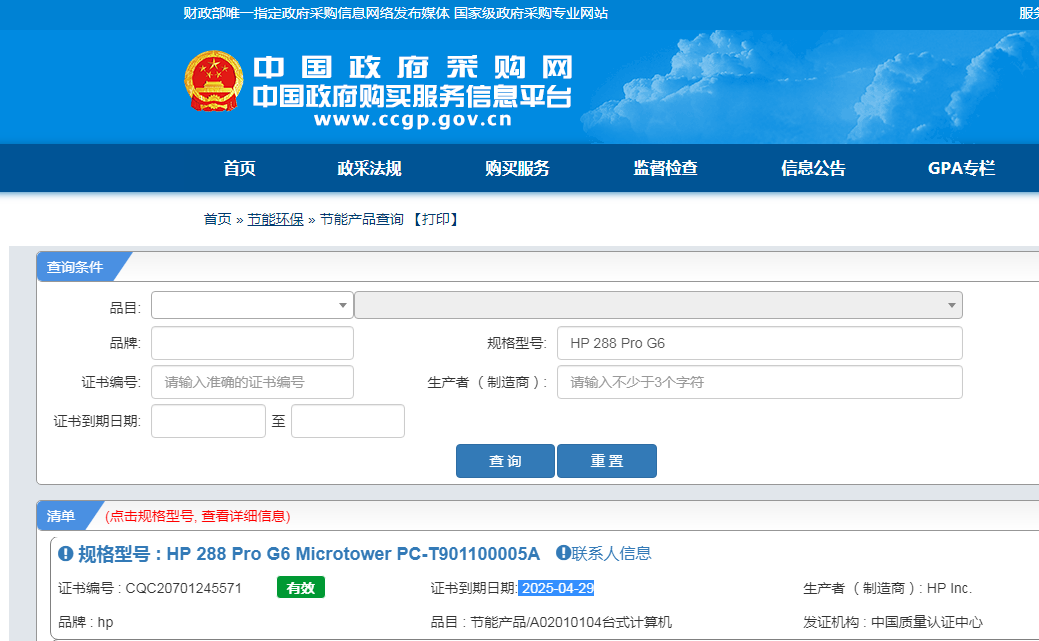Screen dimensions: 1039x641
Task: Open 购买服务 navigation item
Action: (x=517, y=168)
